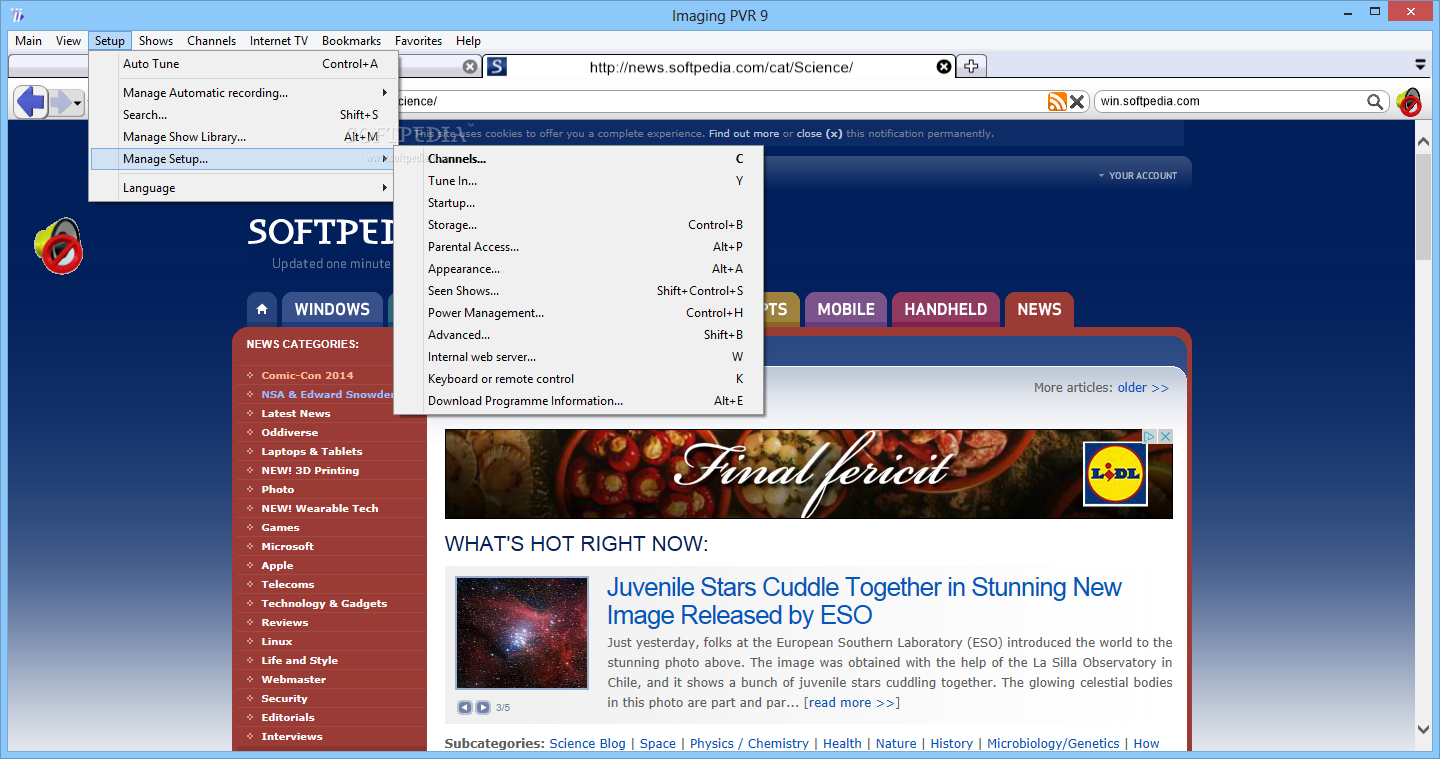Open the Juvenile Stars article headline
Image resolution: width=1440 pixels, height=759 pixels.
pyautogui.click(x=864, y=601)
